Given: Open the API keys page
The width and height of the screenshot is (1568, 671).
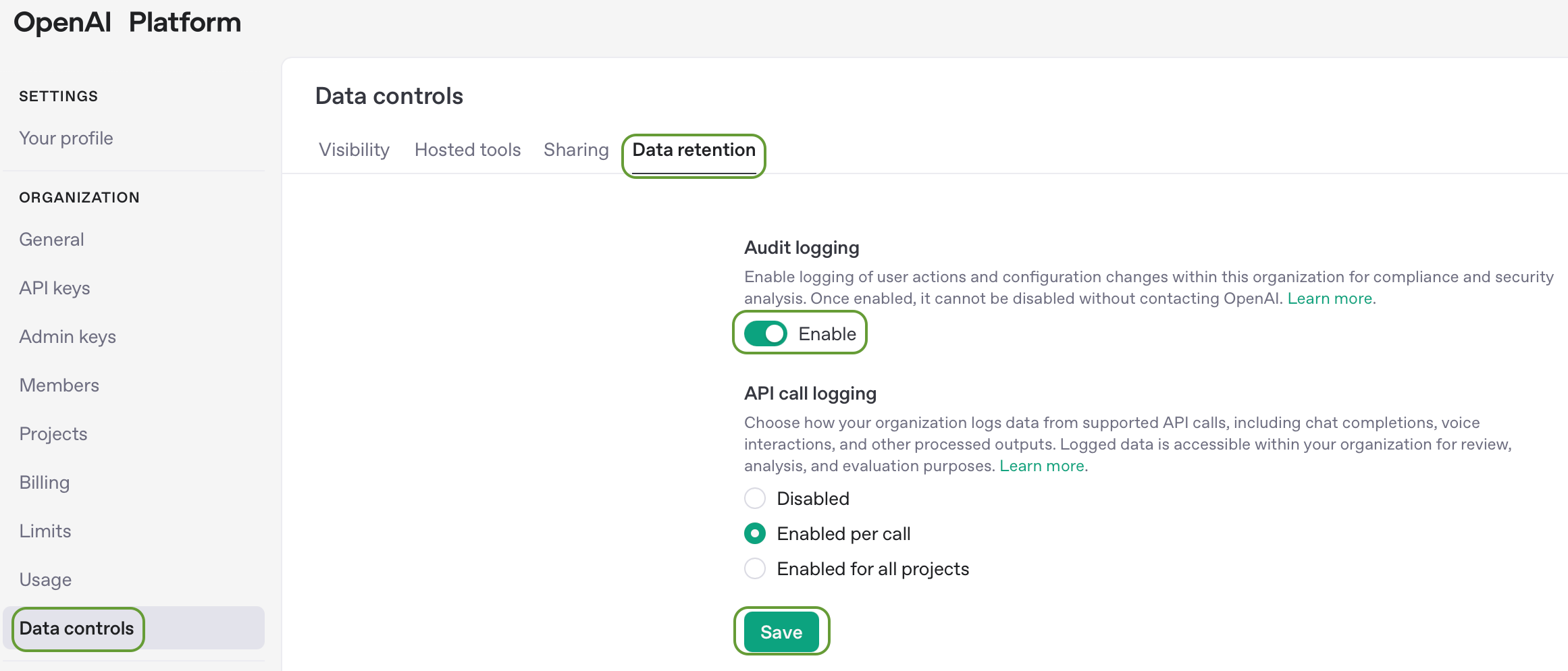Looking at the screenshot, I should (x=55, y=288).
